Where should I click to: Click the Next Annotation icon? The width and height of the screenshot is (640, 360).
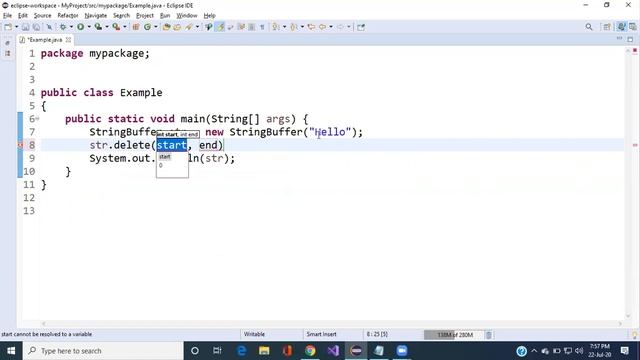coord(276,27)
